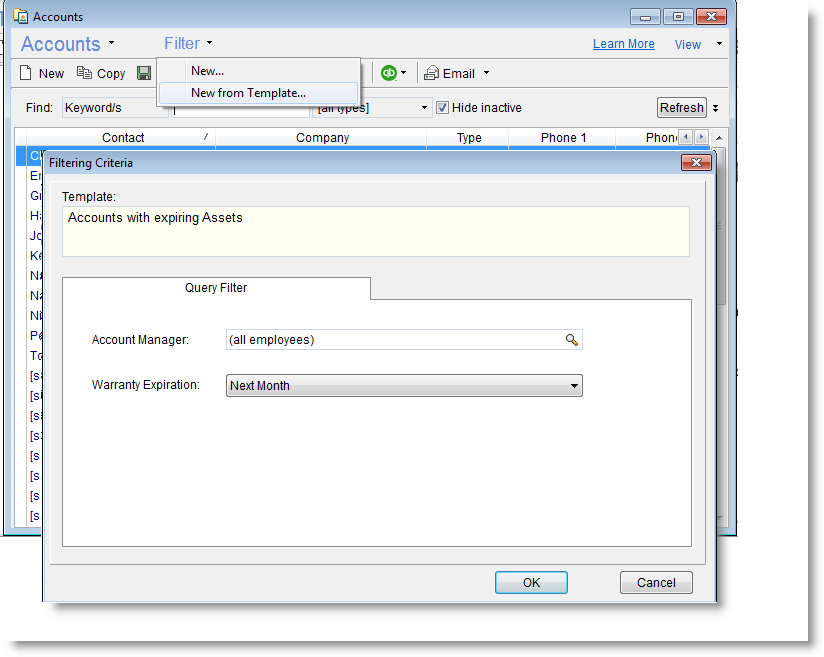
Task: Open the Warranty Expiration dropdown
Action: click(x=574, y=386)
